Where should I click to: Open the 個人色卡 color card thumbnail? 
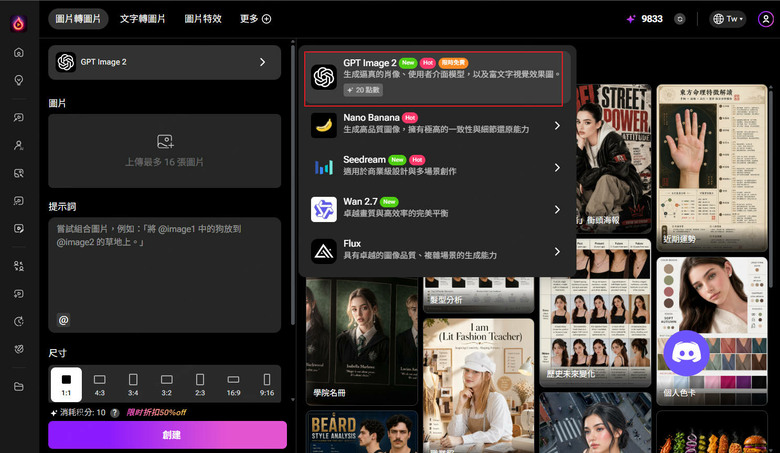(712, 331)
